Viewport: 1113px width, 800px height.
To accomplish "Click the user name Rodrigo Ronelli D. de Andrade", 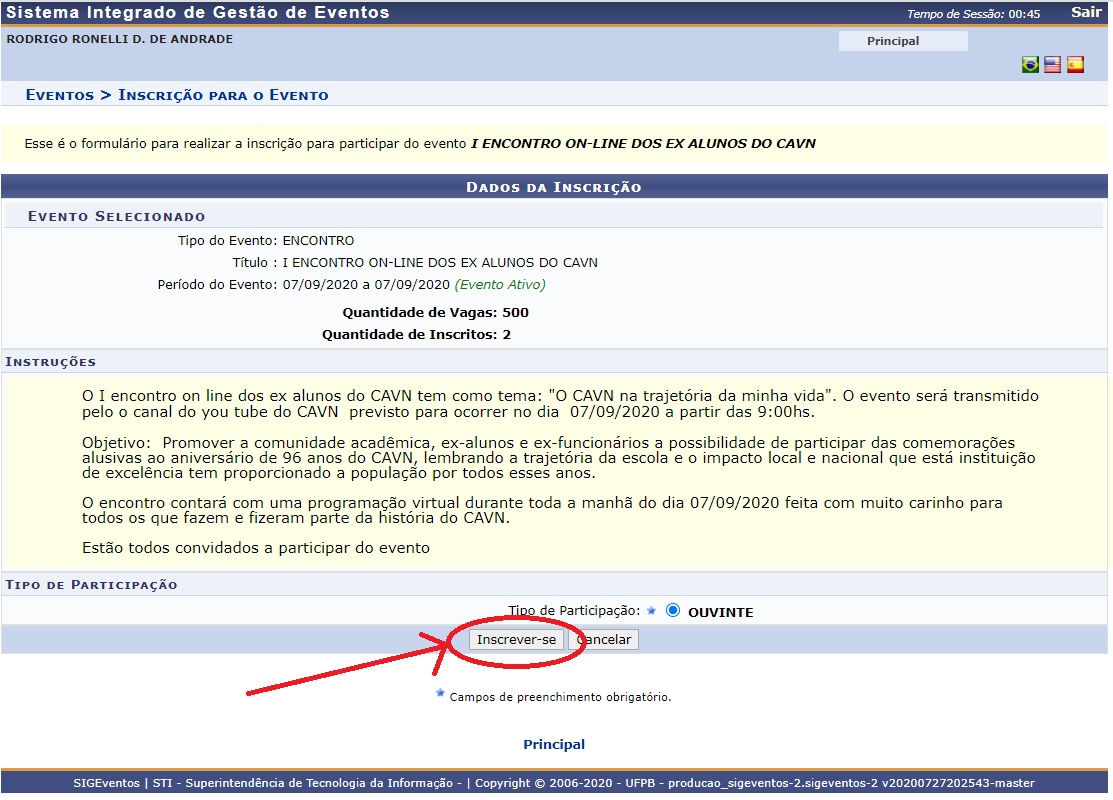I will (x=119, y=39).
